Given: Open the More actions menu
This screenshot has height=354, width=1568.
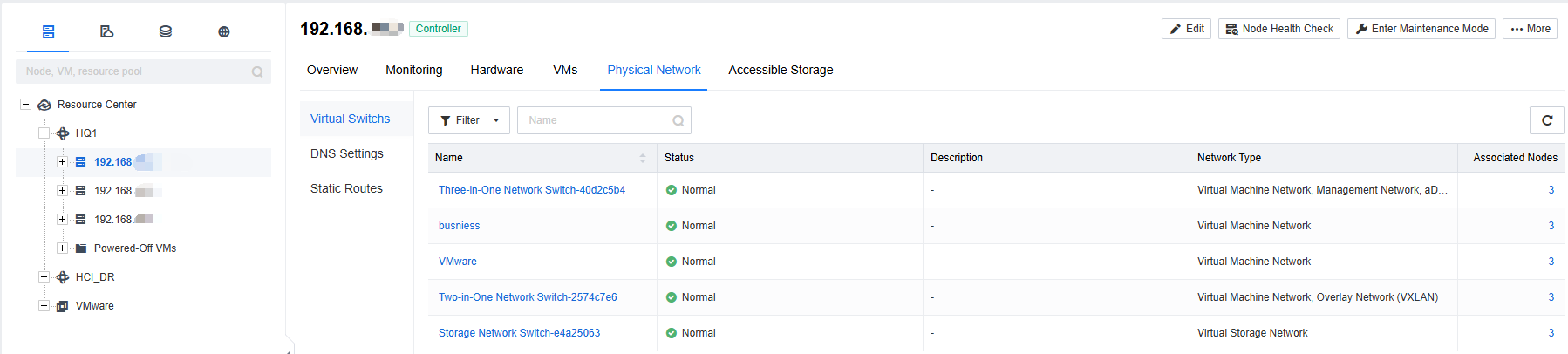Looking at the screenshot, I should (1530, 29).
